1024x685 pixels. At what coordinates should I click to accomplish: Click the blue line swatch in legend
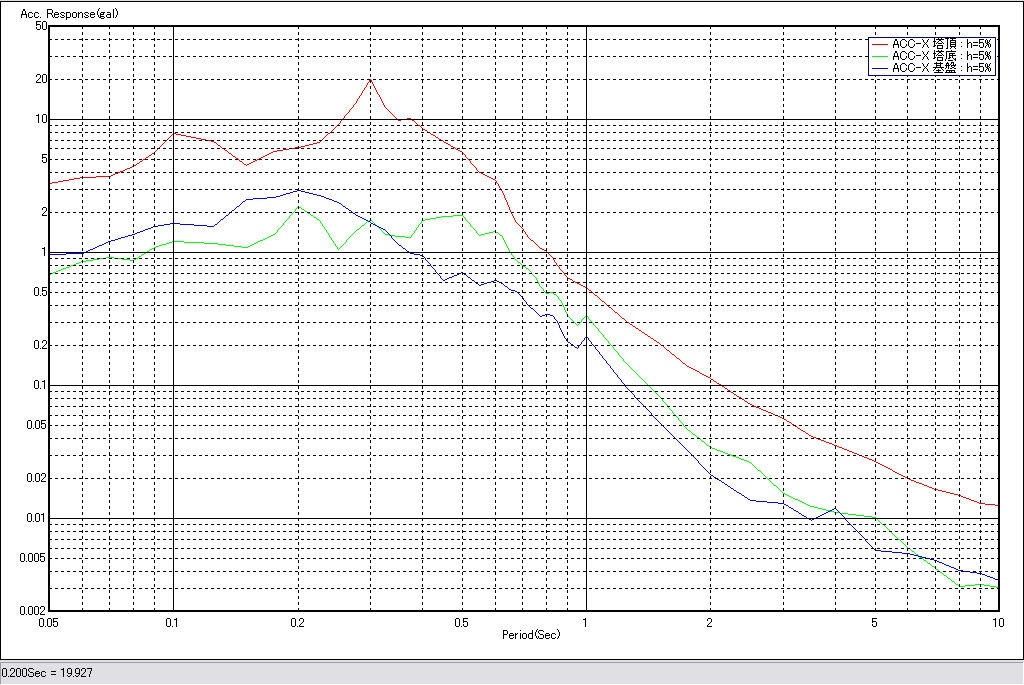[x=880, y=69]
